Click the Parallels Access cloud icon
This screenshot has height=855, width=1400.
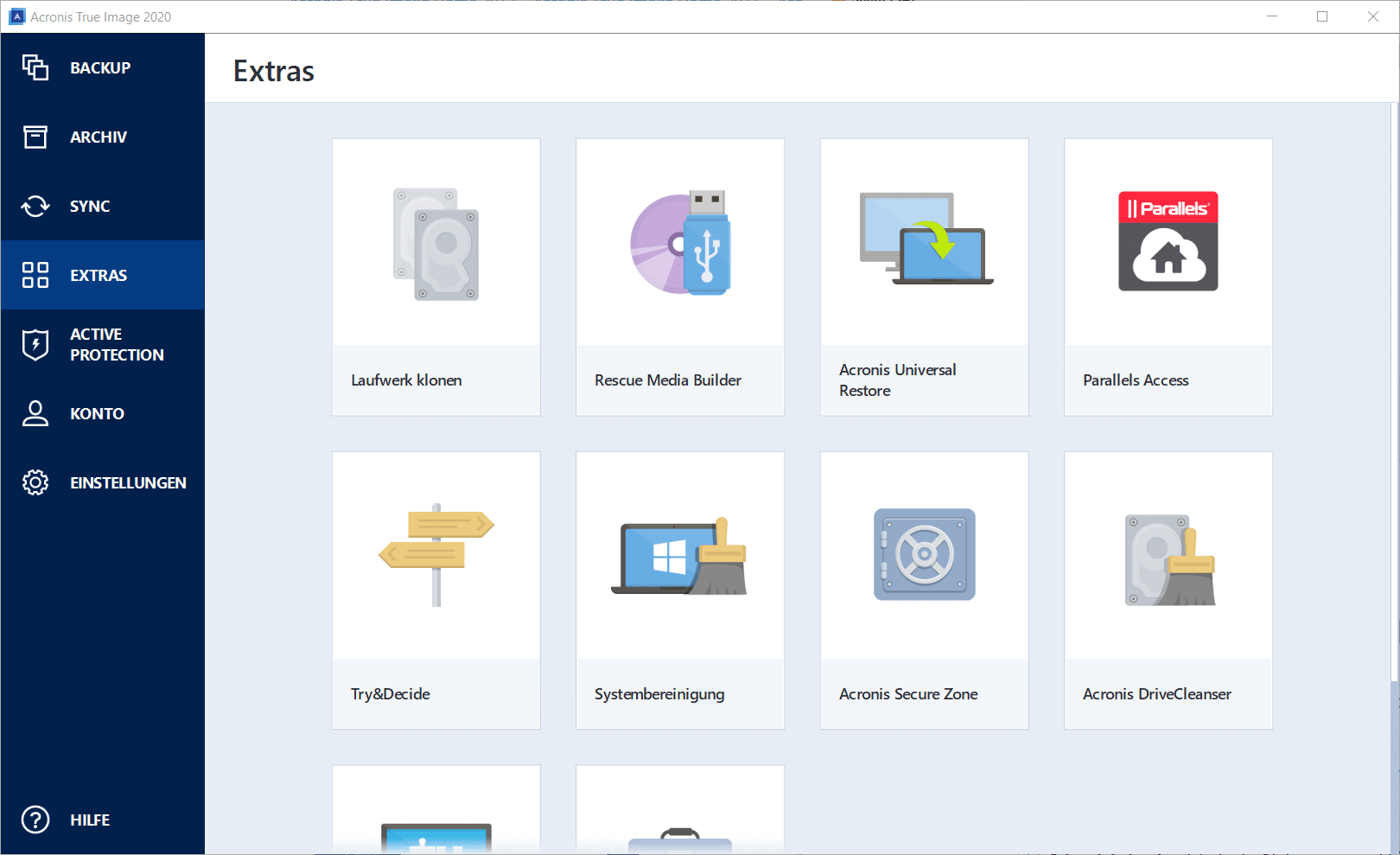coord(1168,241)
